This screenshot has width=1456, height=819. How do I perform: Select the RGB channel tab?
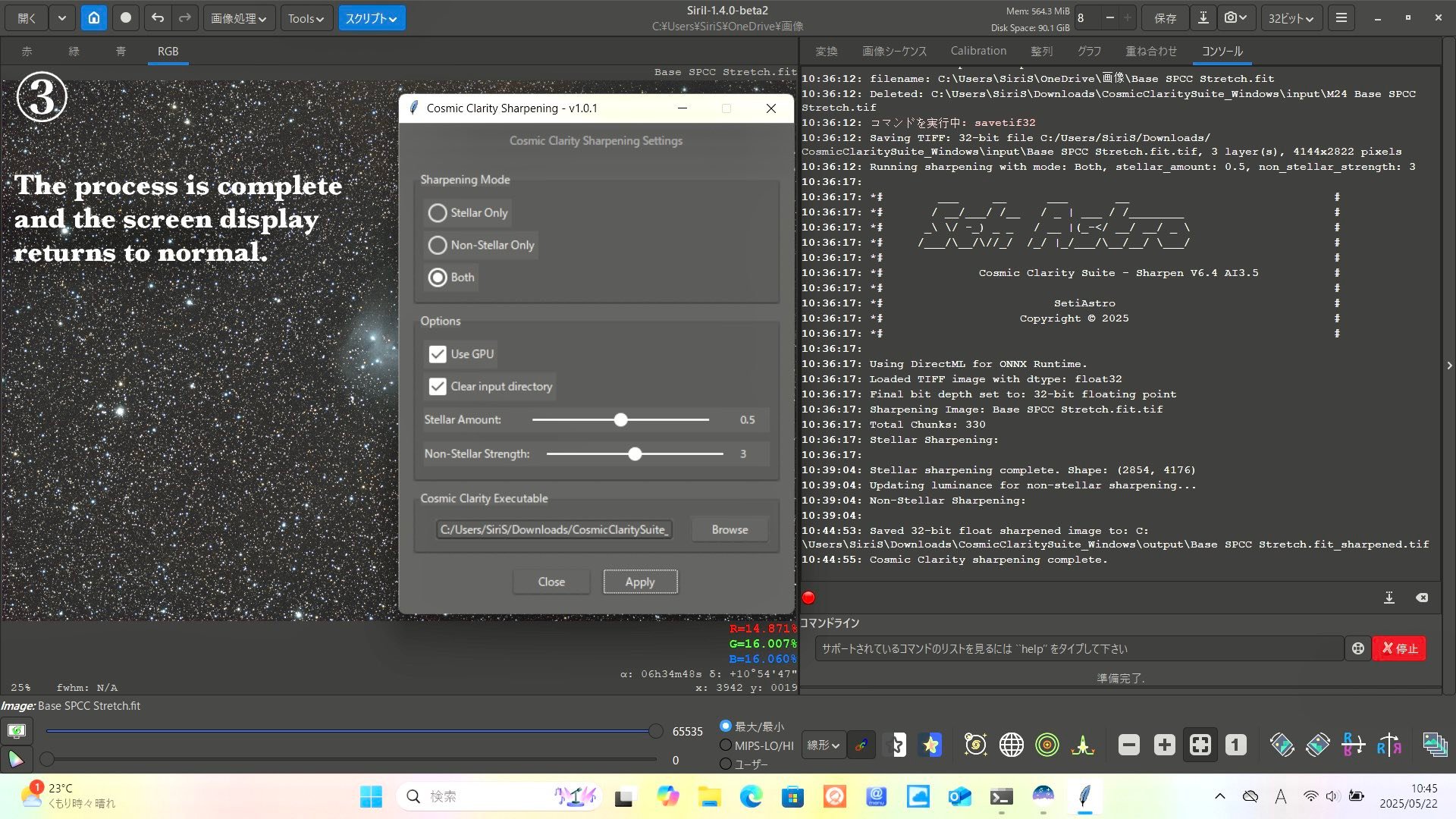pos(168,51)
